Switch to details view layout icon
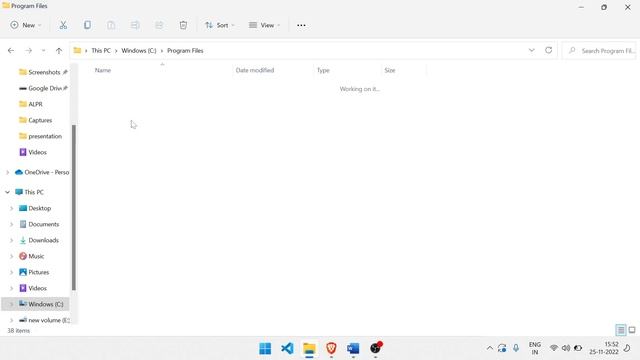The width and height of the screenshot is (640, 360). [x=621, y=330]
